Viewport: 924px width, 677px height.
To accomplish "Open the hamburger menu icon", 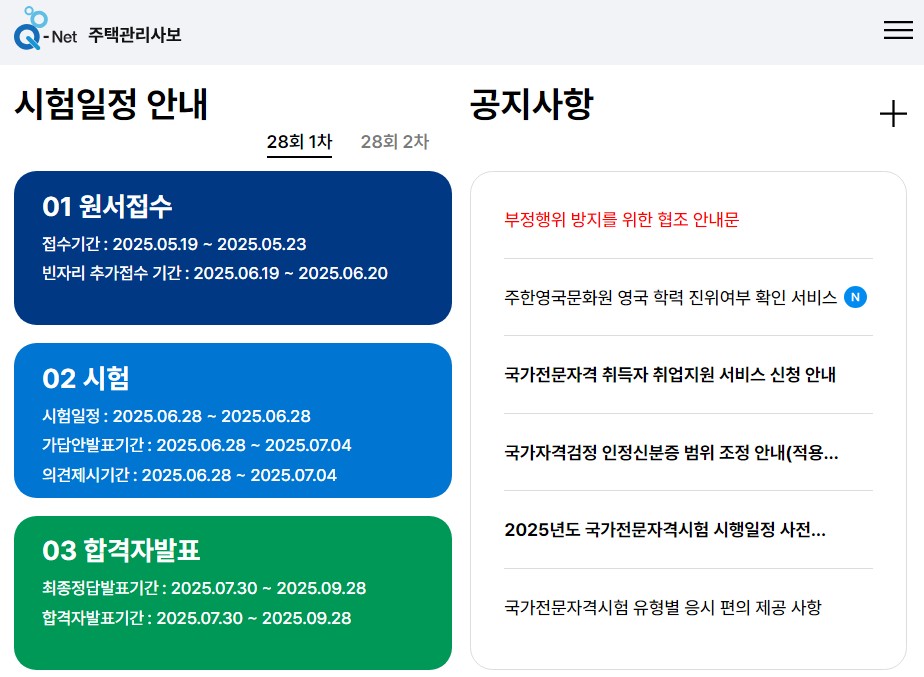I will [898, 30].
